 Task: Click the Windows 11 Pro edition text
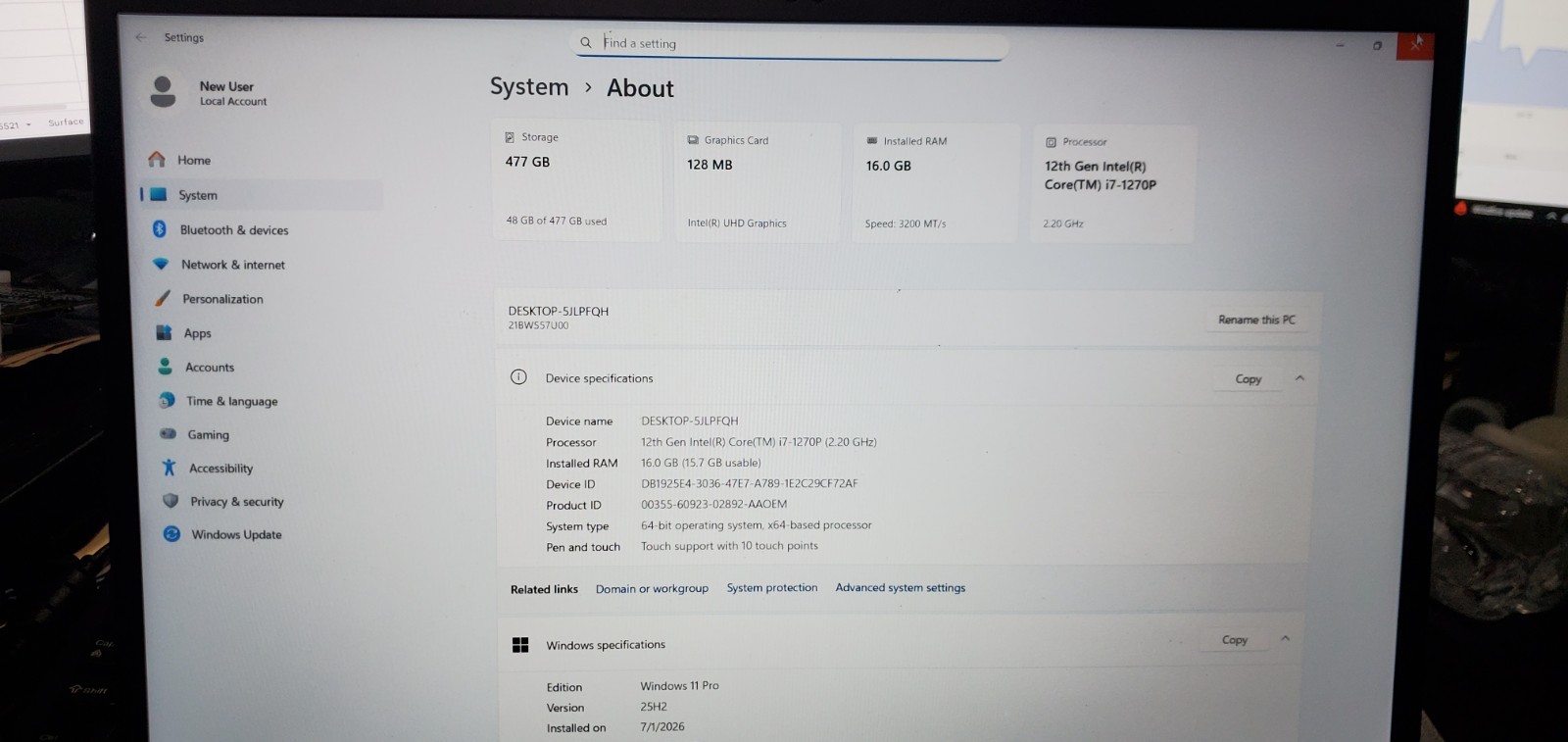click(x=679, y=686)
